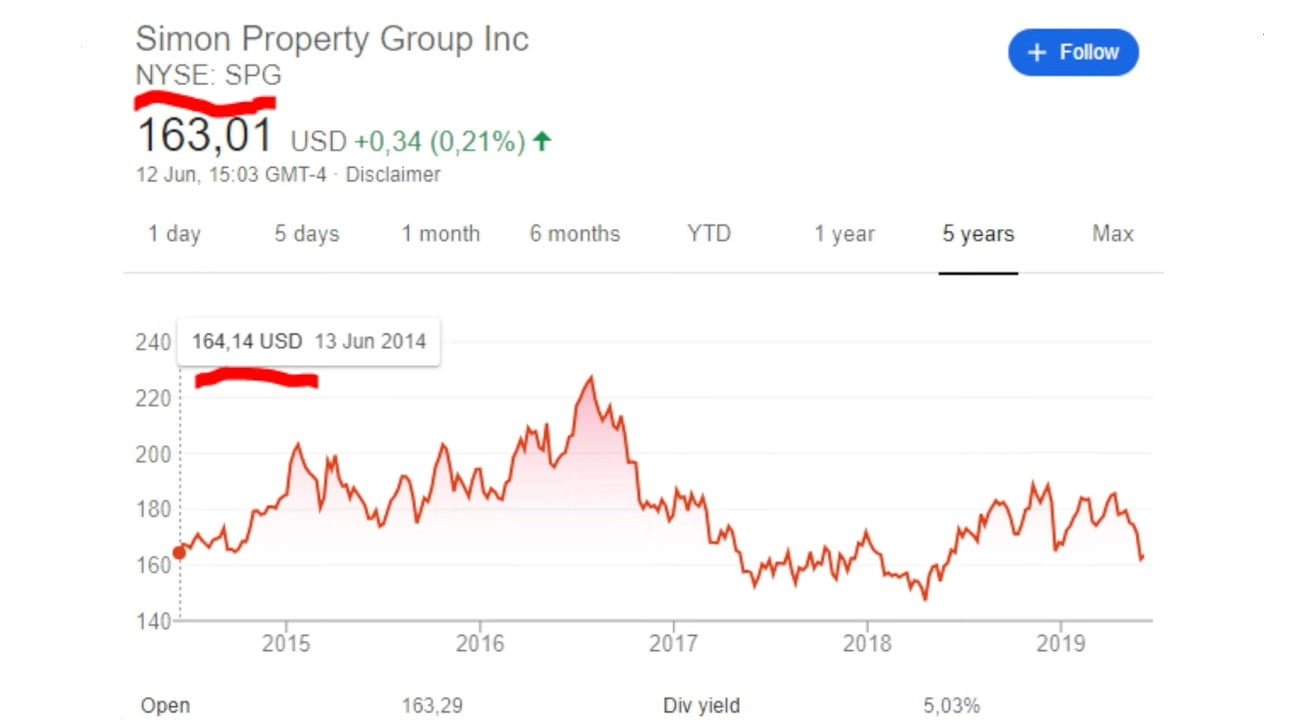The height and width of the screenshot is (725, 1290).
Task: Click the 2017 label on the x-axis
Action: pyautogui.click(x=674, y=642)
